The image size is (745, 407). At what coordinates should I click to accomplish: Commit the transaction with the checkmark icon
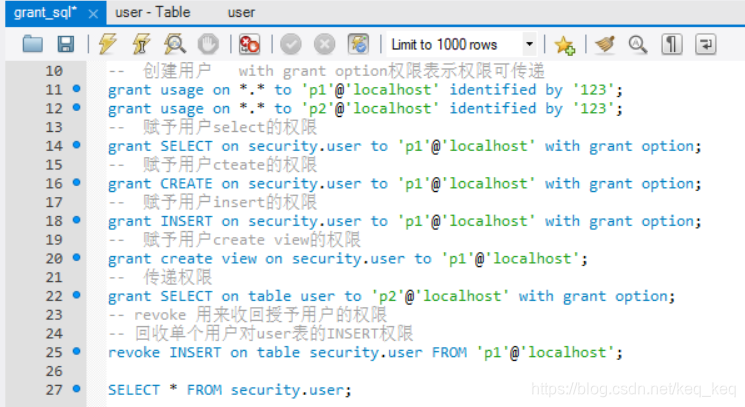pyautogui.click(x=291, y=45)
